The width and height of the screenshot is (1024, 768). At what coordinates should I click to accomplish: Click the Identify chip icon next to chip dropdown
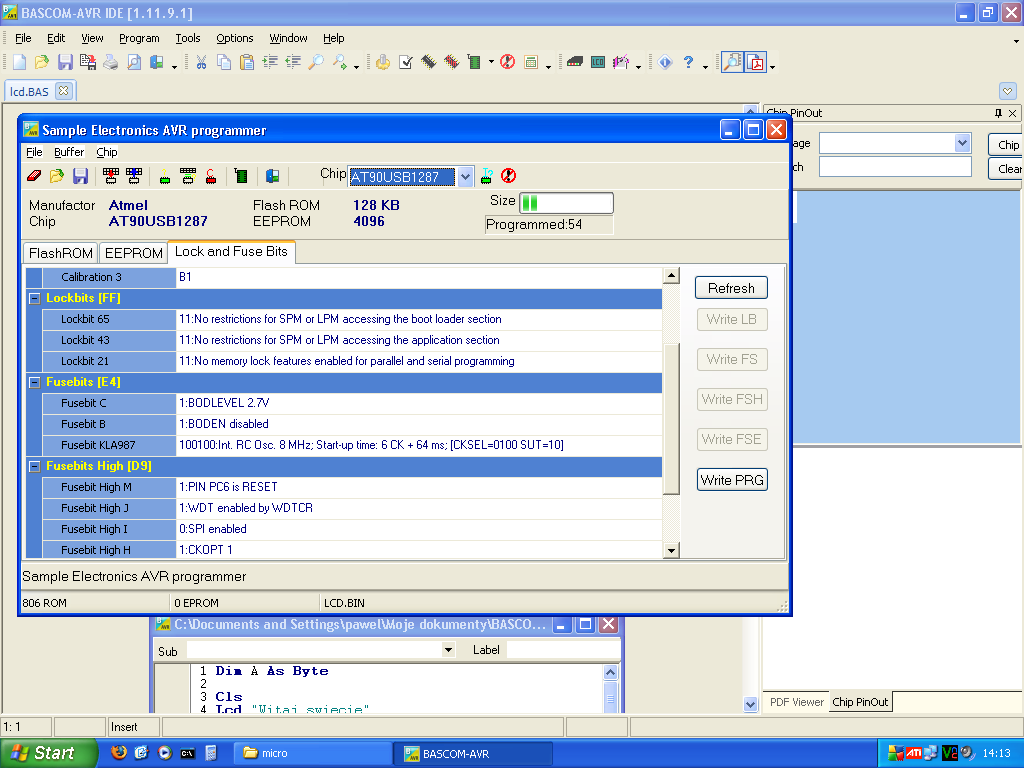pos(487,176)
